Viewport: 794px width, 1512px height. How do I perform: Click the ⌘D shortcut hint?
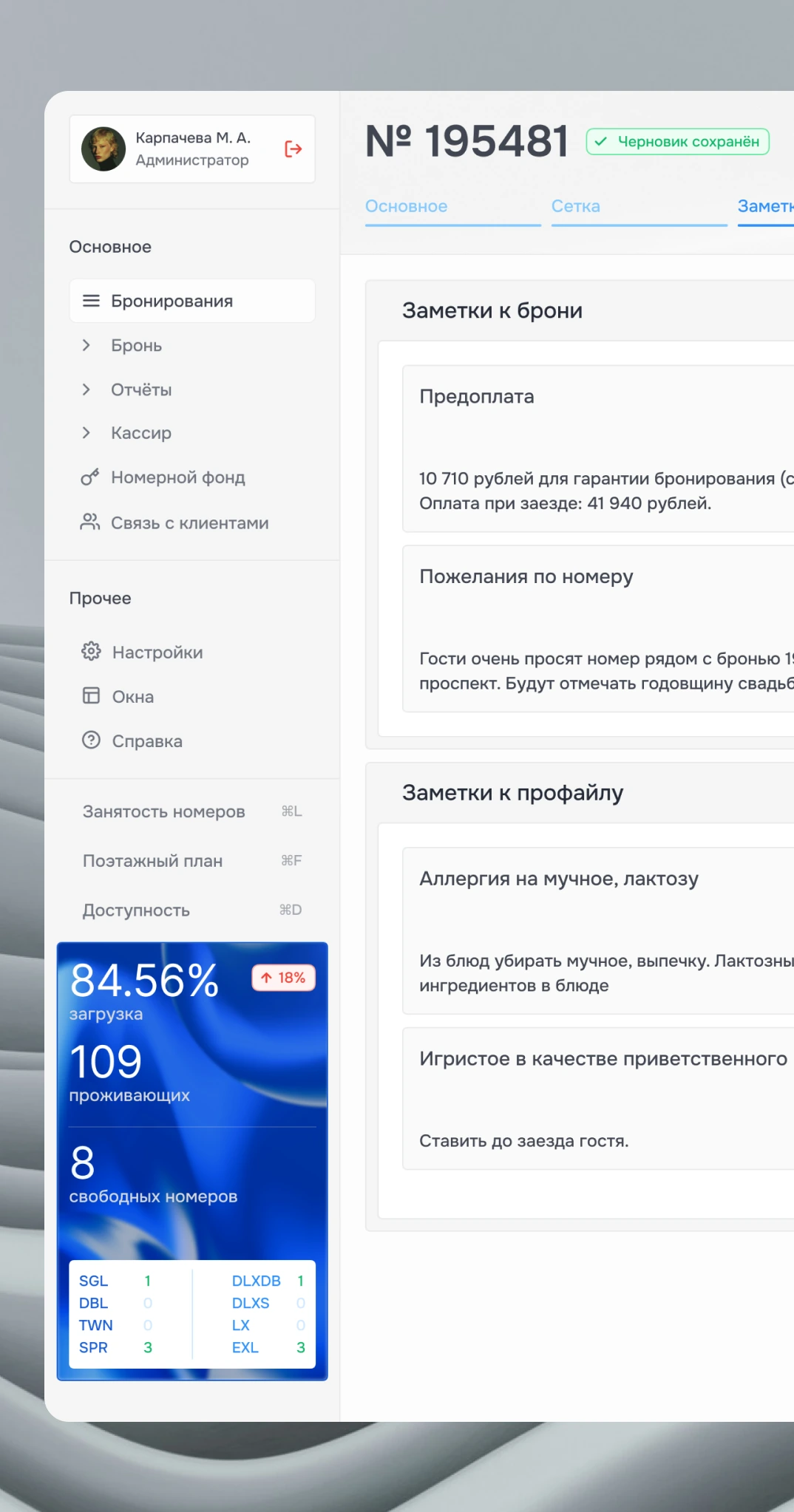click(291, 910)
